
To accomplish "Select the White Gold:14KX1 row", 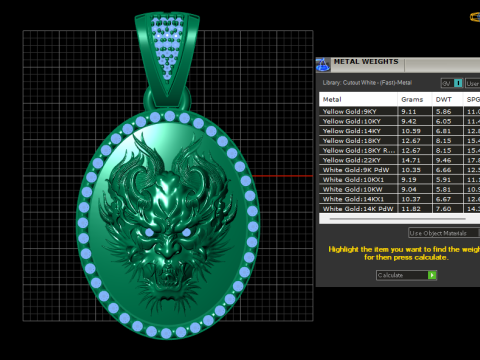I will point(400,199).
